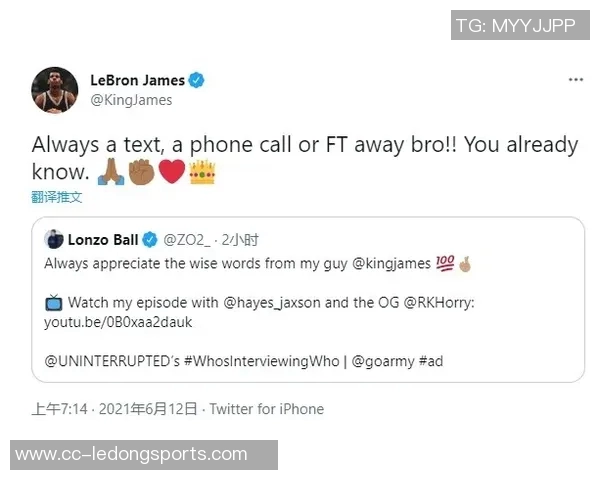Open the @kingjames mention in quoted tweet
This screenshot has height=480, width=600.
[x=391, y=264]
